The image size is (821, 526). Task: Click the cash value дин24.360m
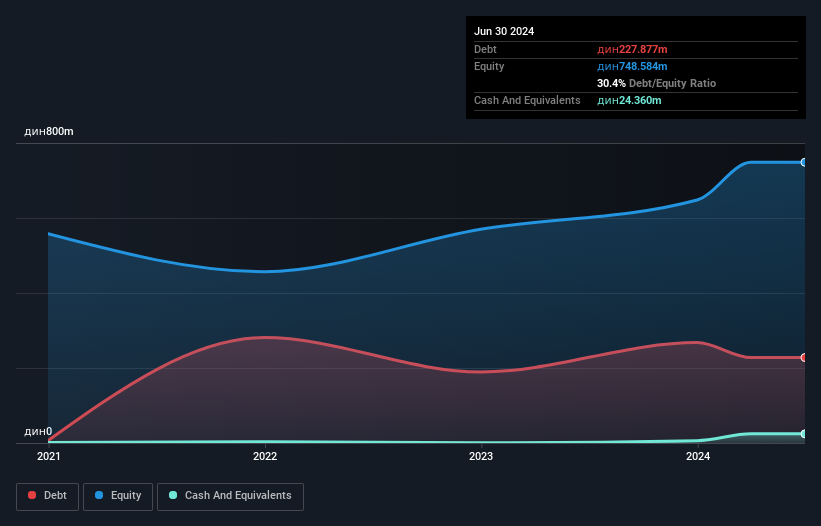pyautogui.click(x=629, y=100)
